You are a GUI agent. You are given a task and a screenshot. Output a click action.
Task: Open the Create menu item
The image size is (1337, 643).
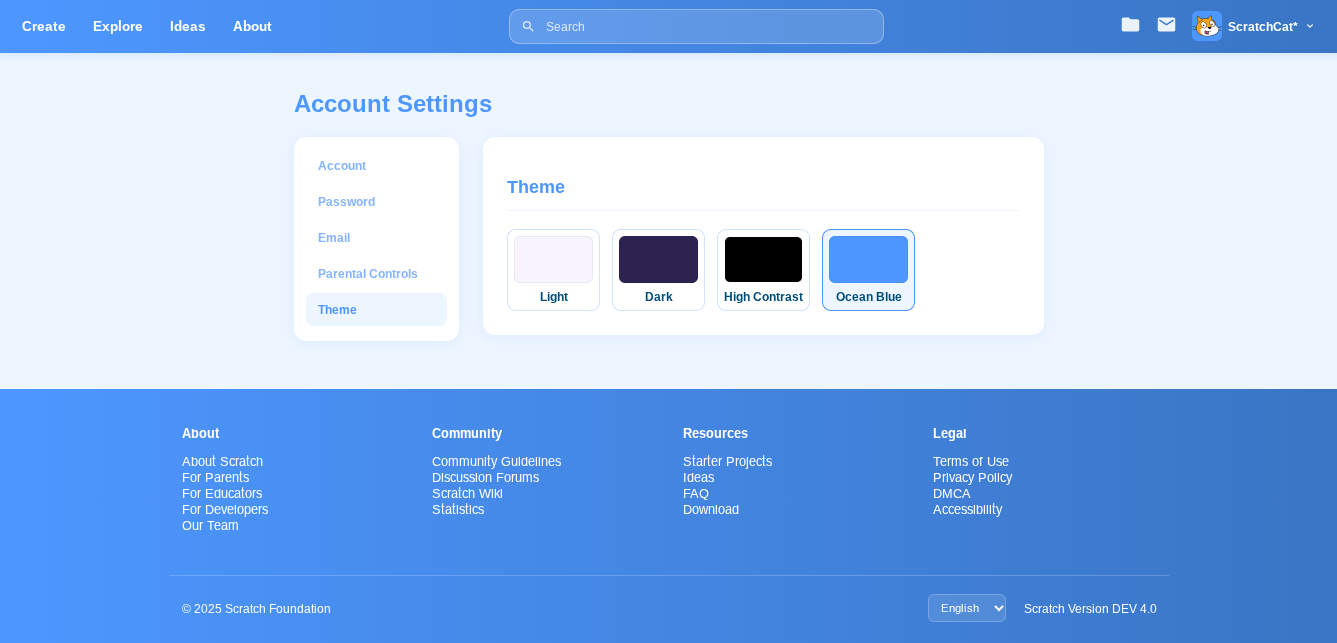coord(44,26)
